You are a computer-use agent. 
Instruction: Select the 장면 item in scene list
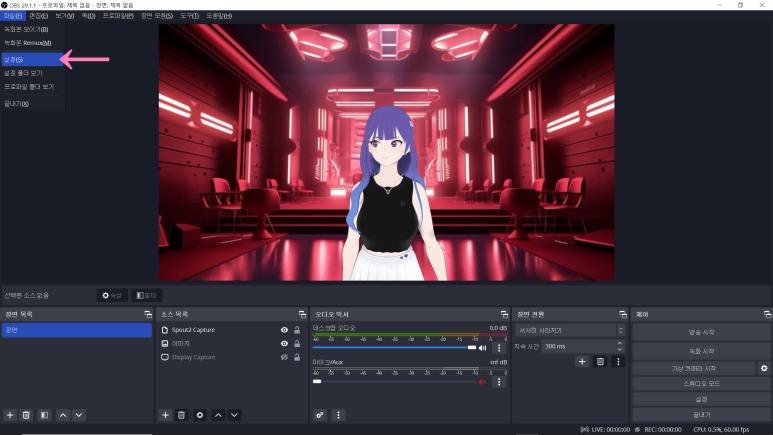point(76,330)
